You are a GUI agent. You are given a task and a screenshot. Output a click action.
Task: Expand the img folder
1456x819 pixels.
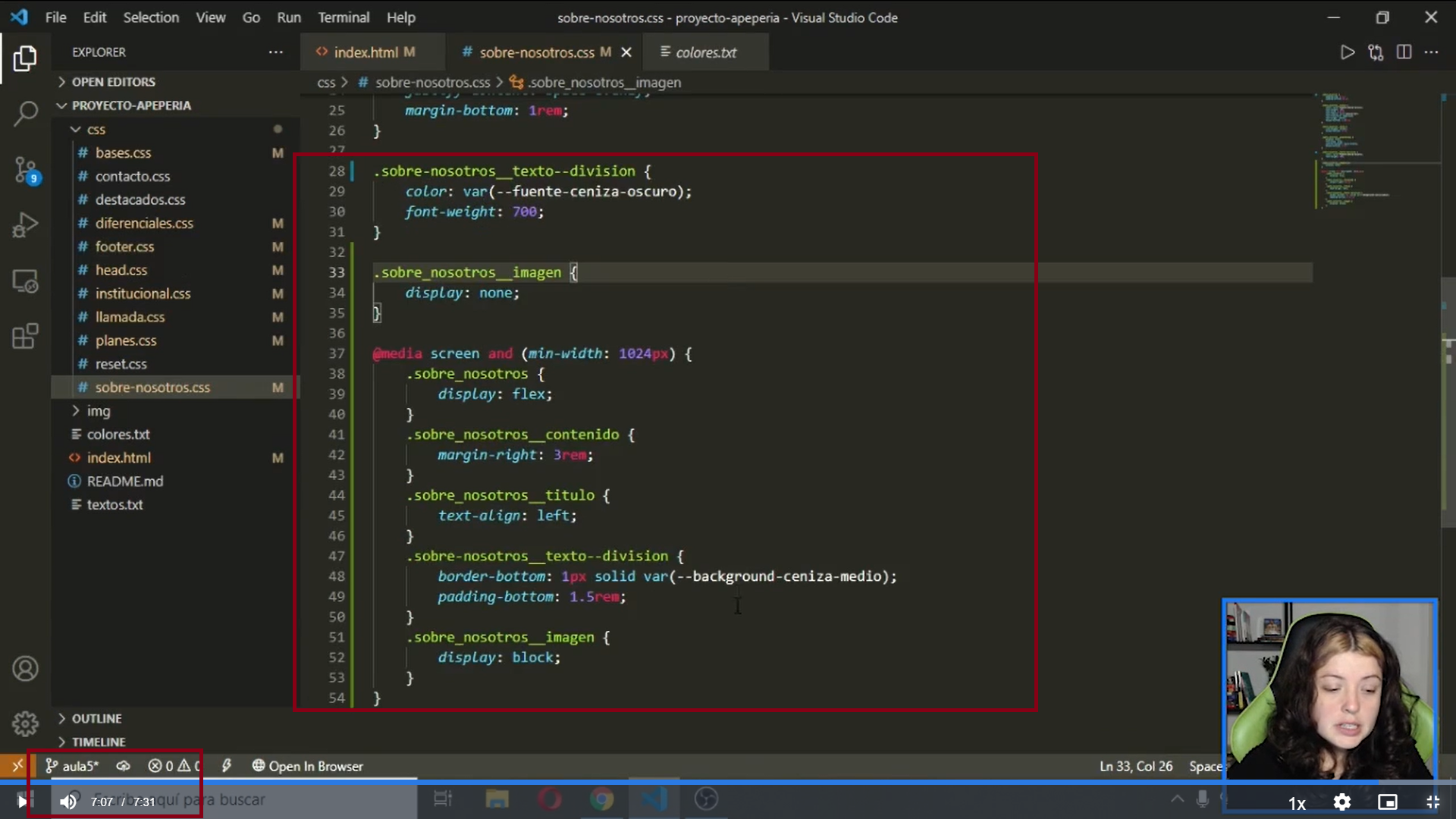[x=99, y=411]
